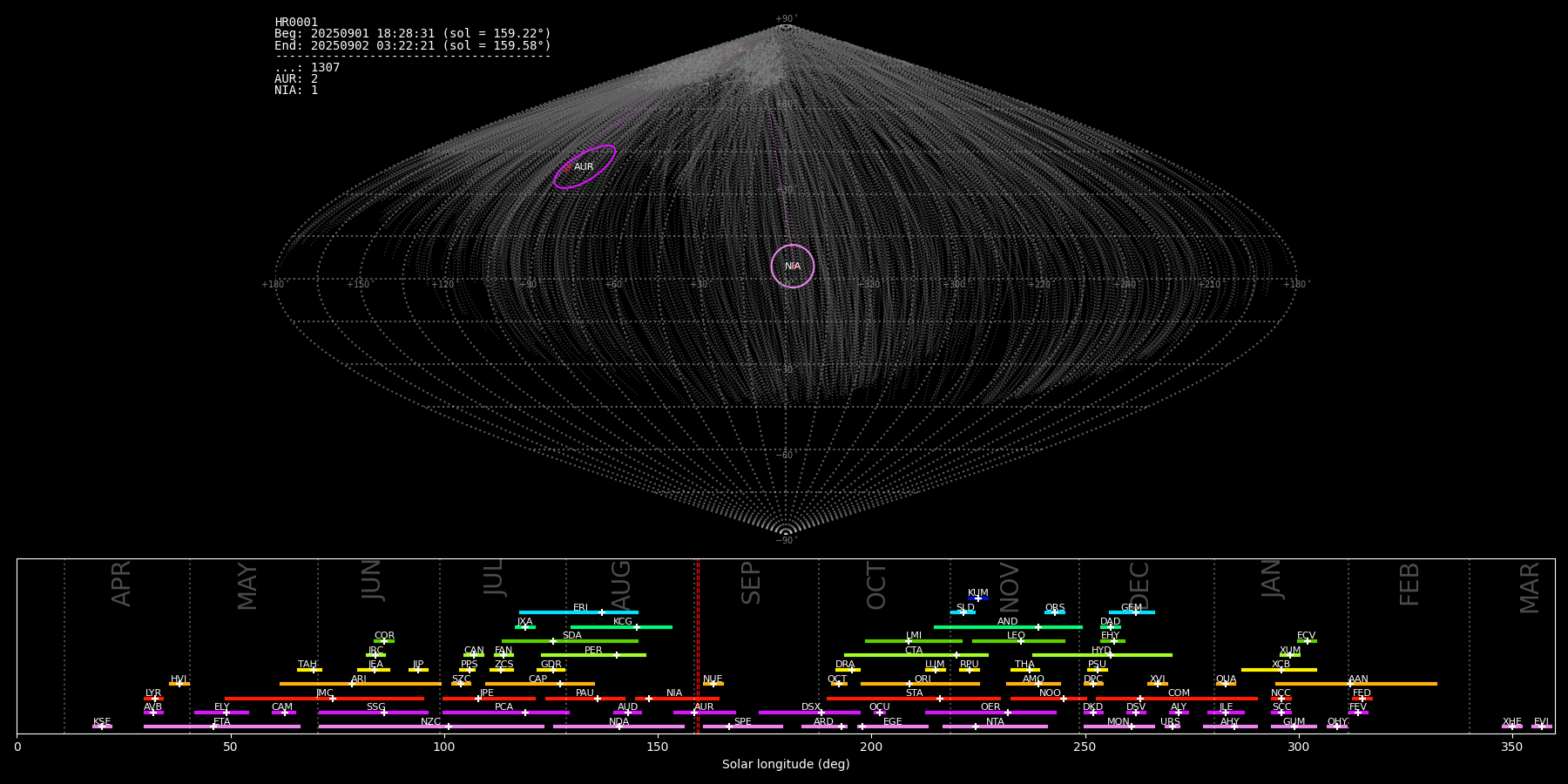Screen dimensions: 1568x784
Task: Click the orange ORI shower bar
Action: point(920,684)
